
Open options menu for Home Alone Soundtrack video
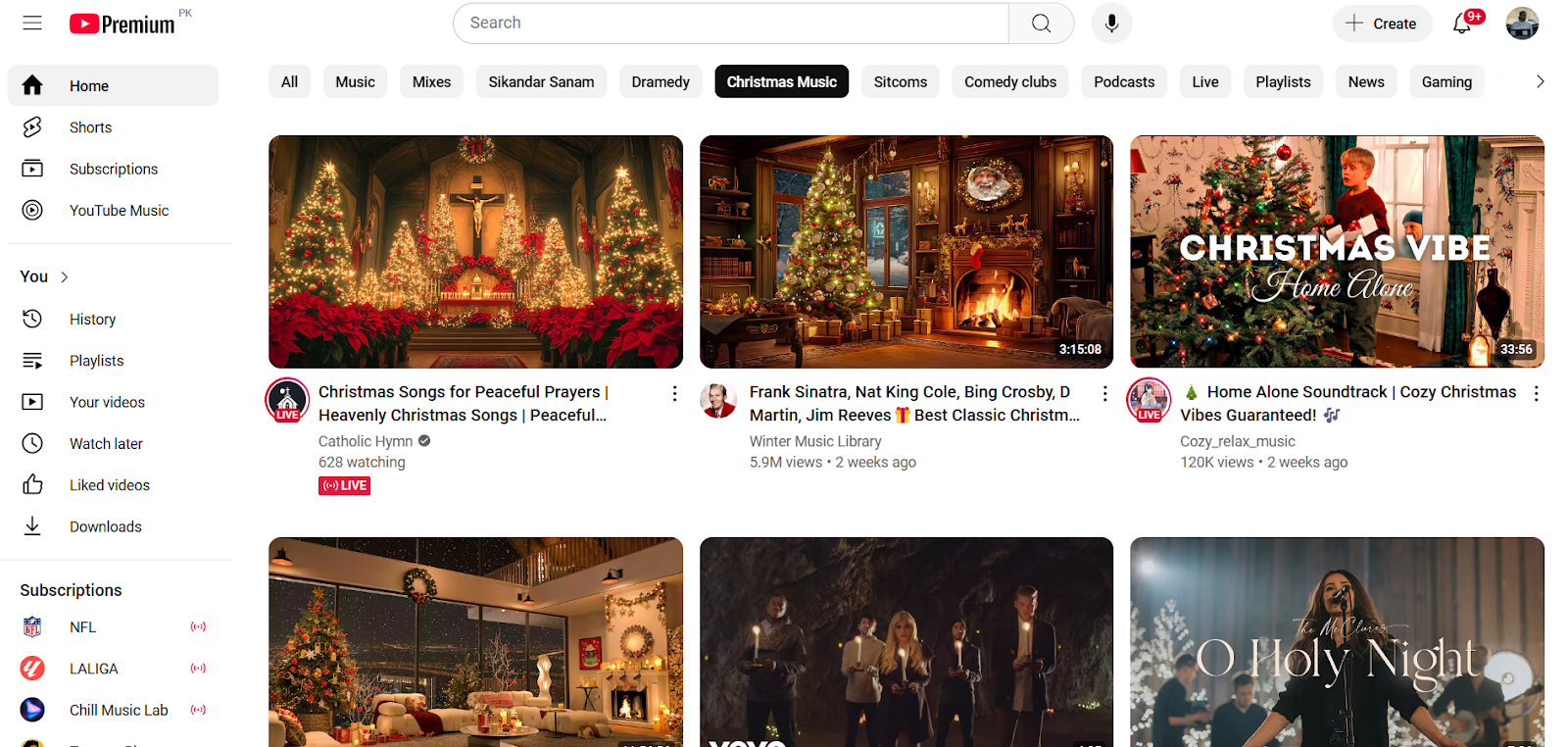(1536, 393)
